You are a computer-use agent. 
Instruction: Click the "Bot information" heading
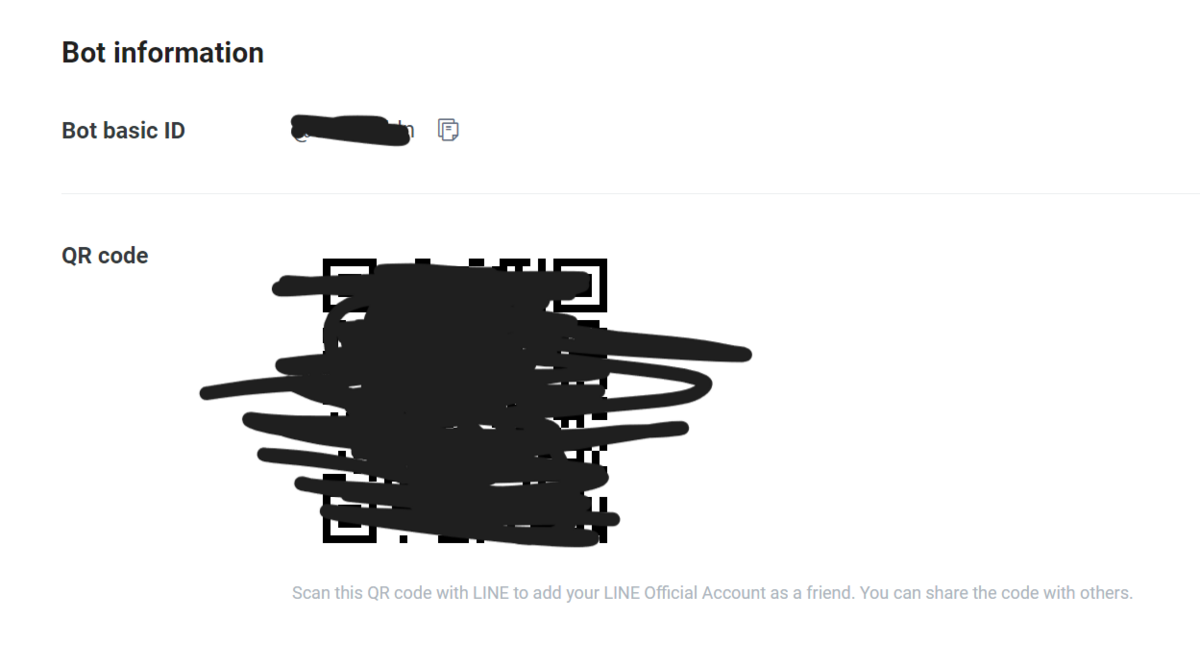point(163,52)
